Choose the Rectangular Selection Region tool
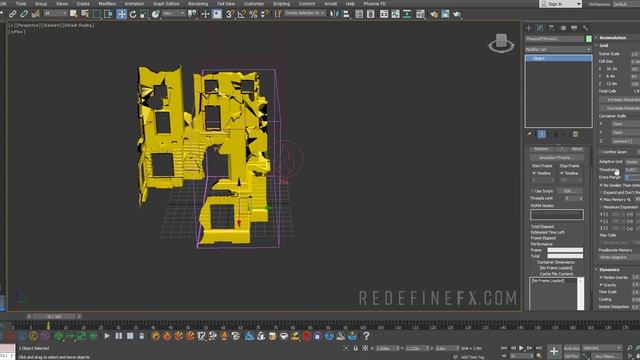 pos(97,14)
